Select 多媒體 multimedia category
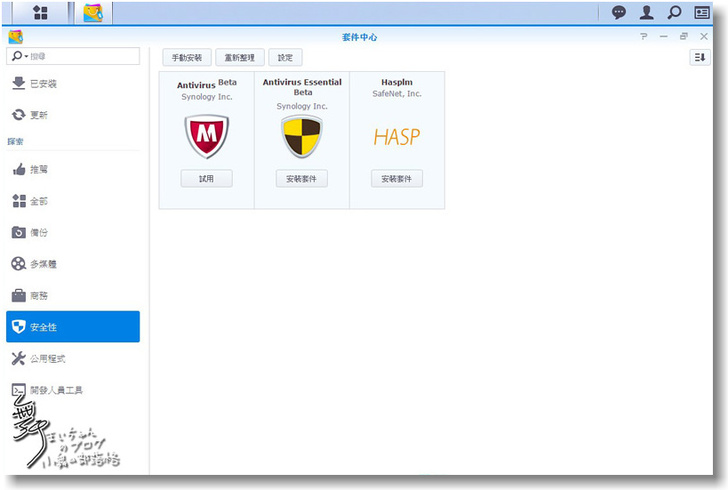The width and height of the screenshot is (728, 490). pos(73,264)
